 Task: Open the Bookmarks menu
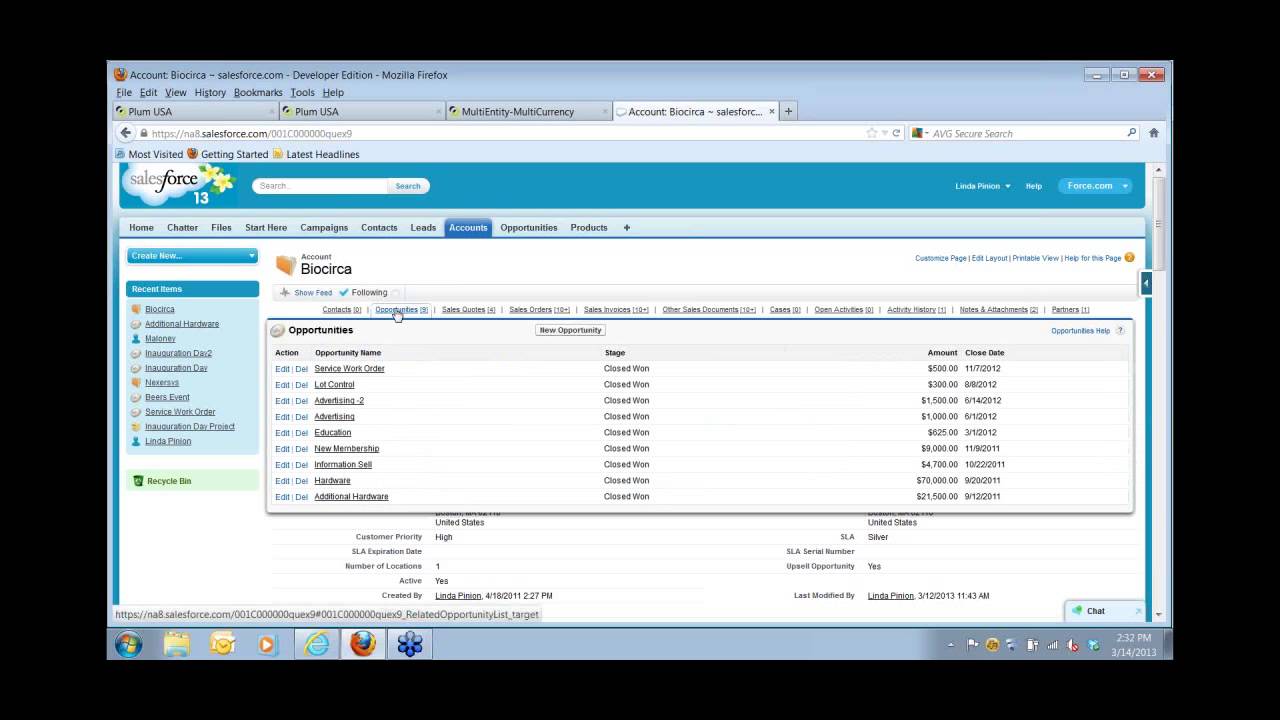pyautogui.click(x=258, y=92)
